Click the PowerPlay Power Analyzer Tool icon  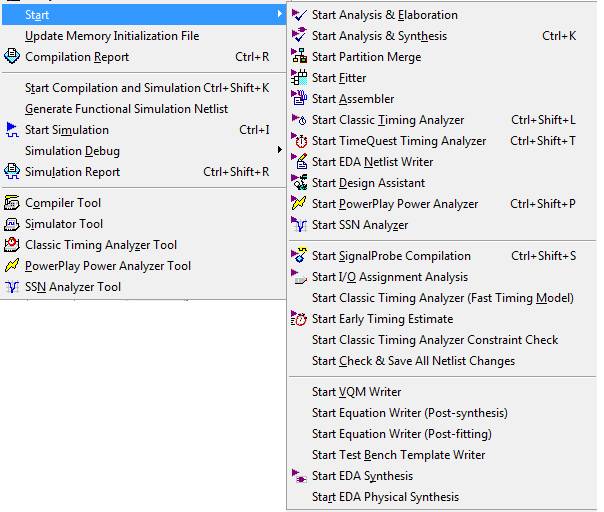[12, 266]
